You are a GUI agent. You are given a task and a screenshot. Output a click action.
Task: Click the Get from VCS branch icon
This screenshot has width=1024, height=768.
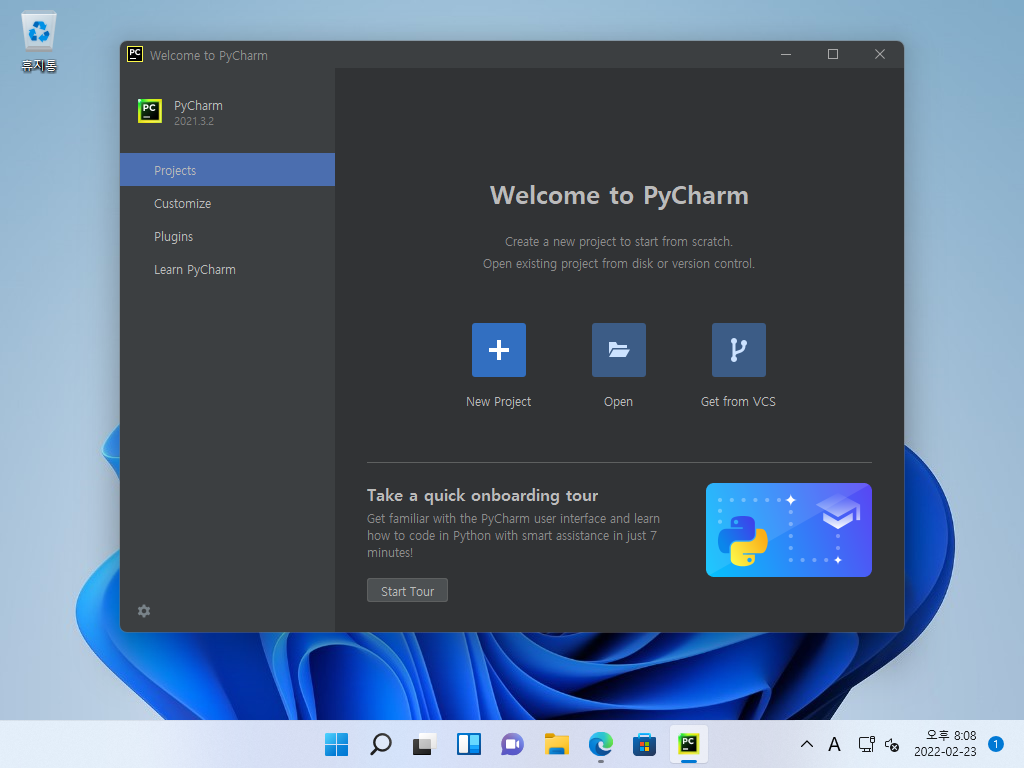click(739, 350)
